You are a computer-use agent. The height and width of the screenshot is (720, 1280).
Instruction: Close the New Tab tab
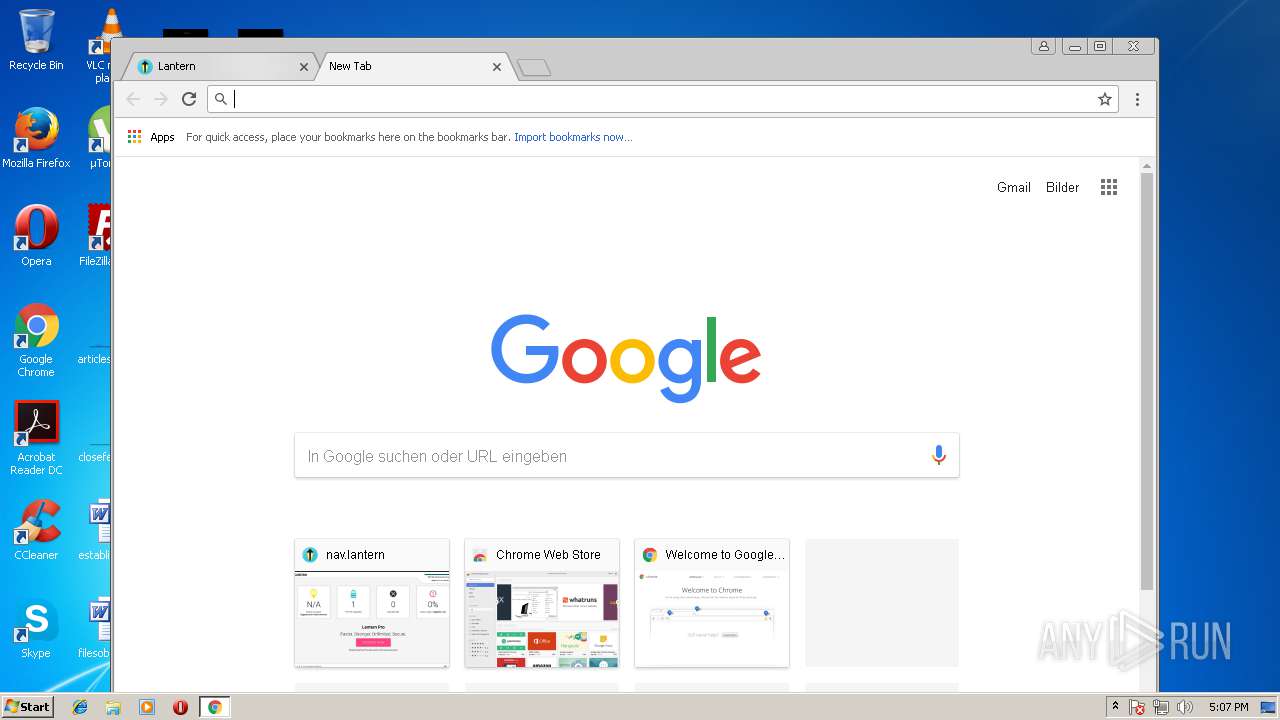pos(497,67)
